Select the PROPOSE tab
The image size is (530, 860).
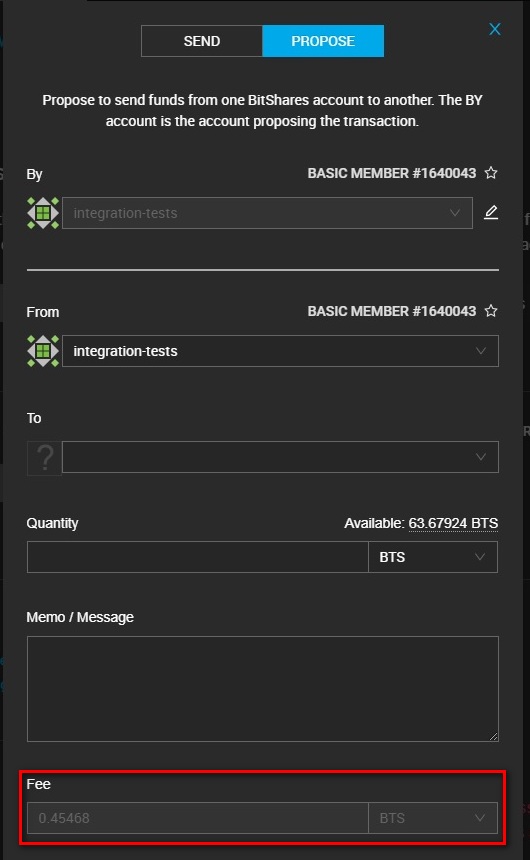click(x=323, y=41)
